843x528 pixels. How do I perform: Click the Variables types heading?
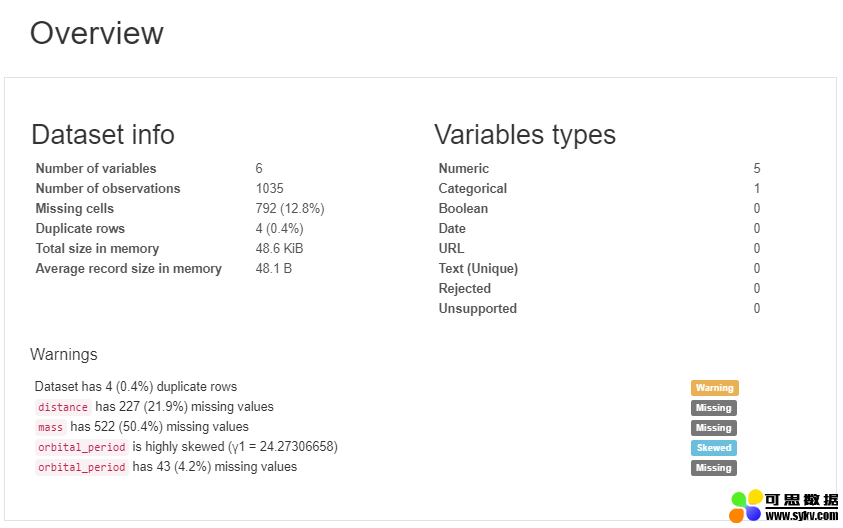pyautogui.click(x=525, y=134)
